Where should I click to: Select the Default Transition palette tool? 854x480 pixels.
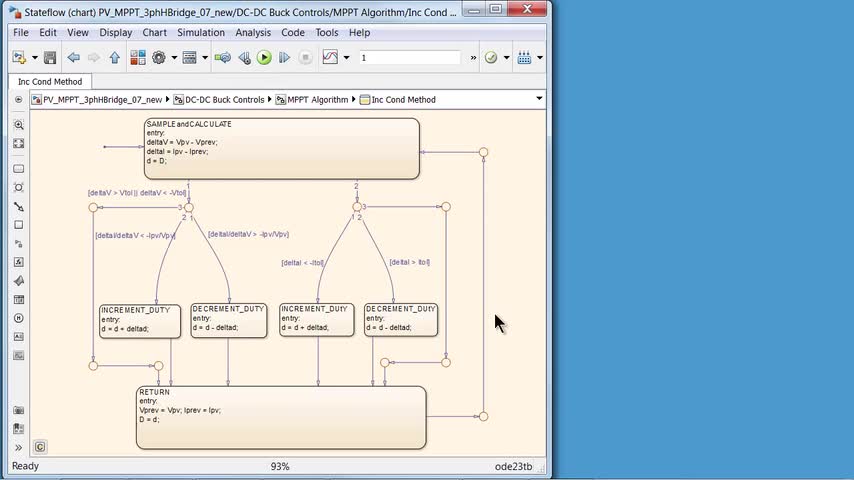tap(19, 206)
